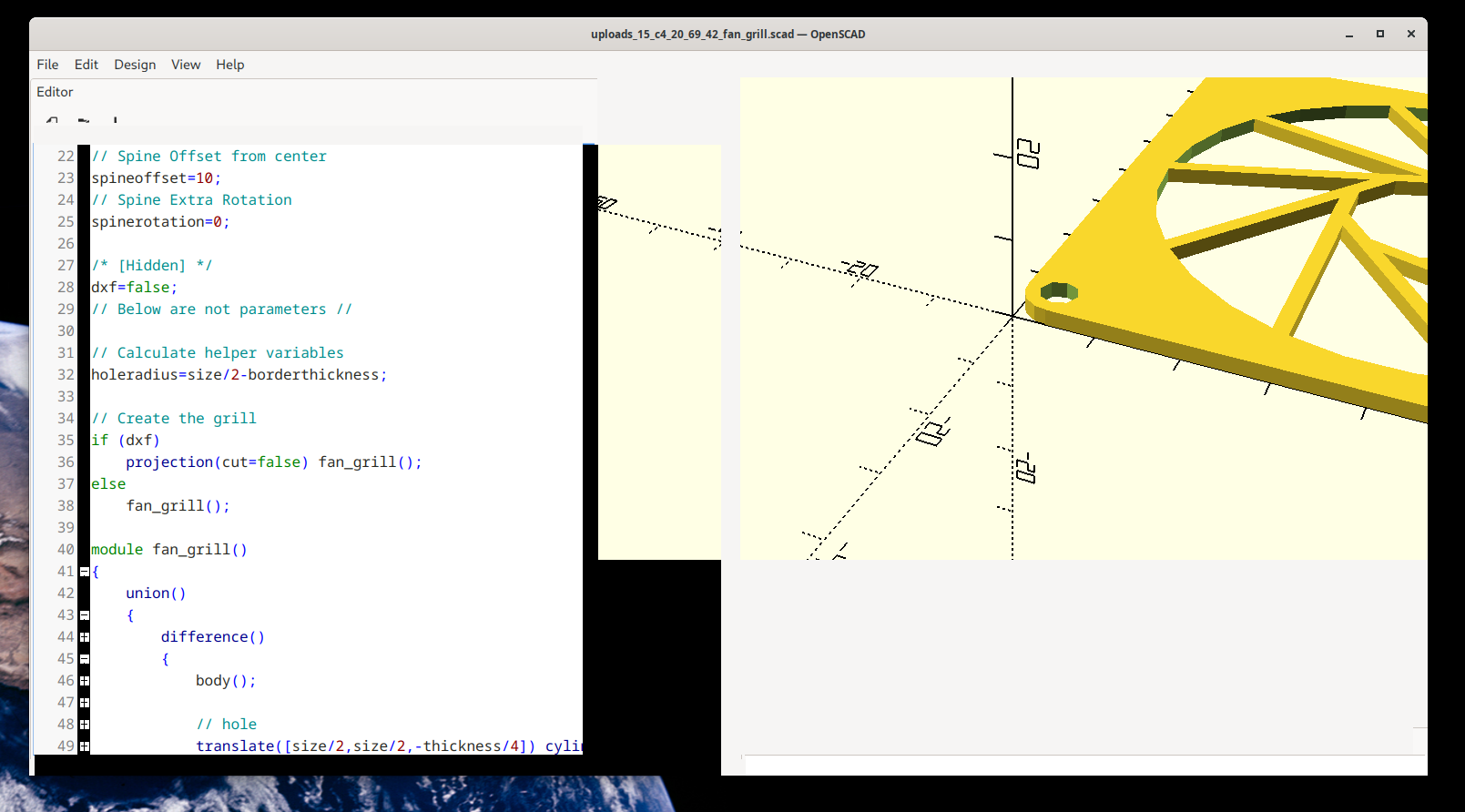The image size is (1465, 812).
Task: Click line number 36 in the gutter
Action: tap(66, 462)
